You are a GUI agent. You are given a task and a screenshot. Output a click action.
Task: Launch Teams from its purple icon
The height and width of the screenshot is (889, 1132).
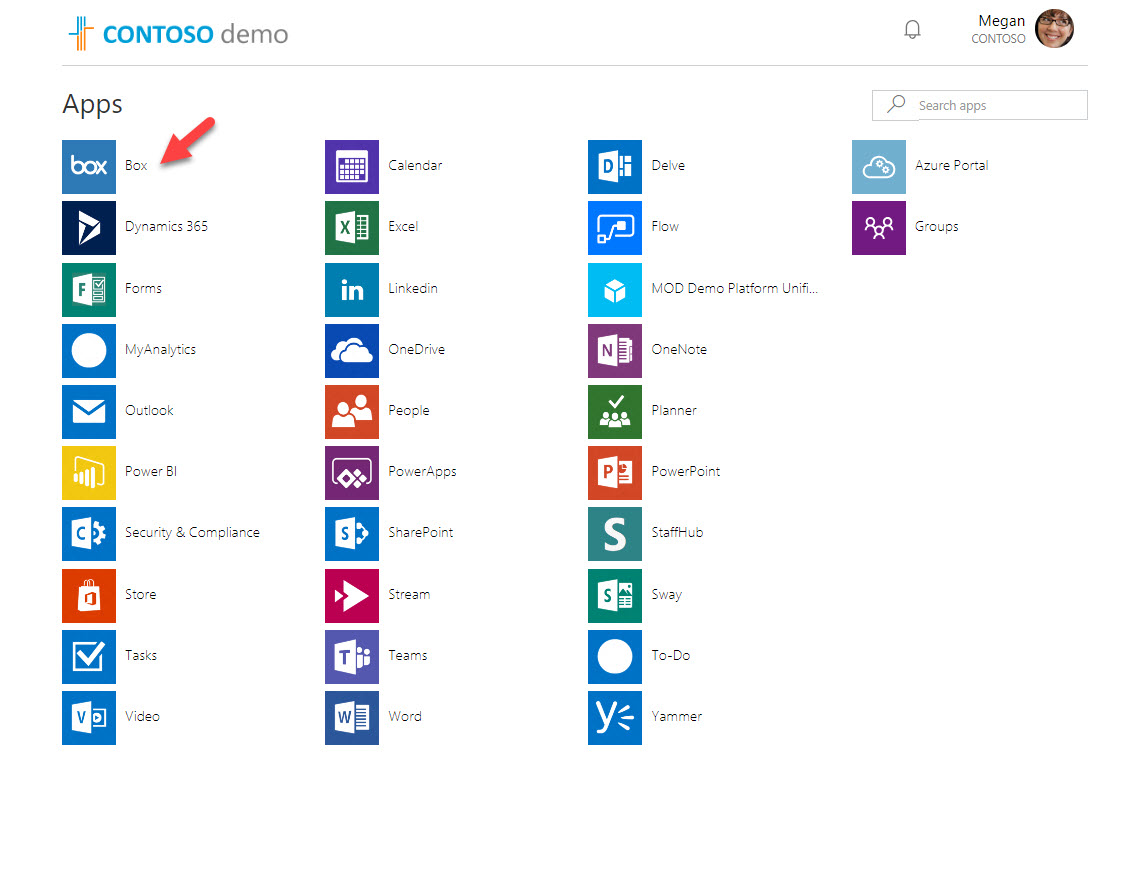pyautogui.click(x=352, y=656)
